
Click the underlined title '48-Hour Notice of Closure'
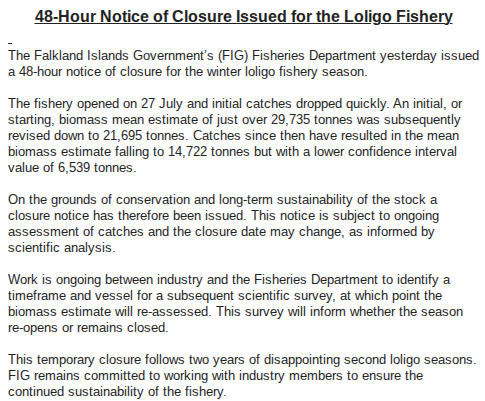[x=133, y=16]
